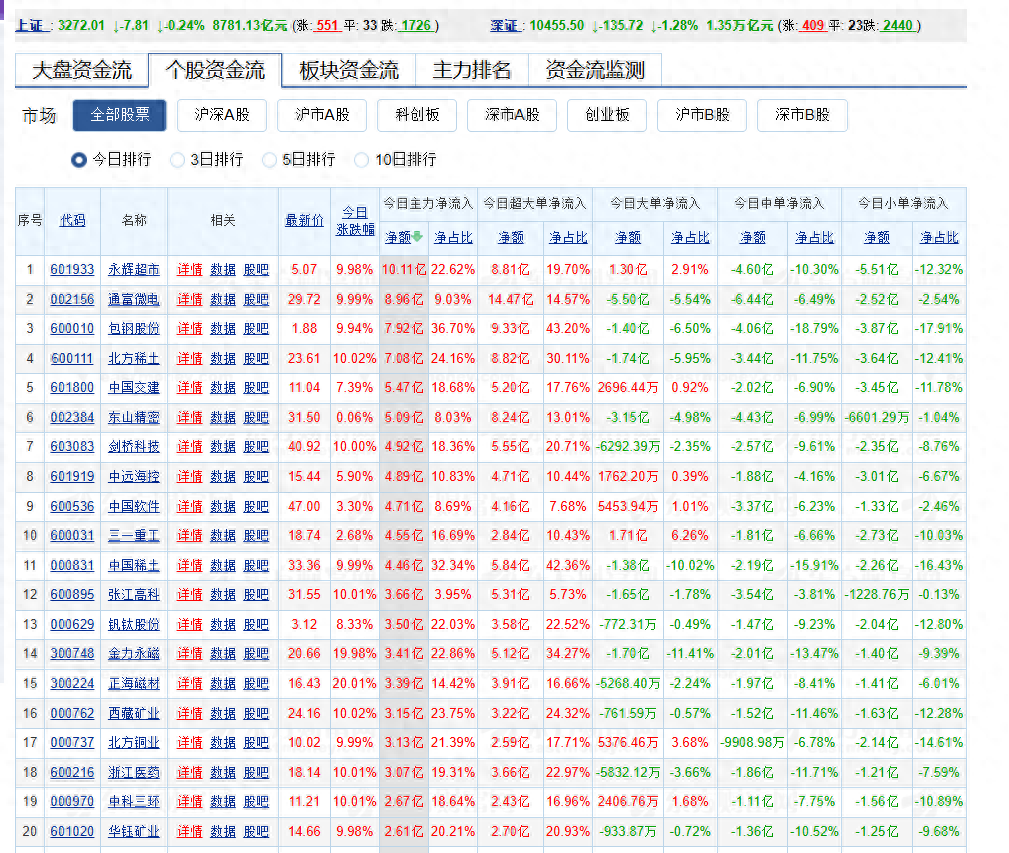Choose 5日排行 ranking period
This screenshot has height=853, width=1009.
point(269,159)
